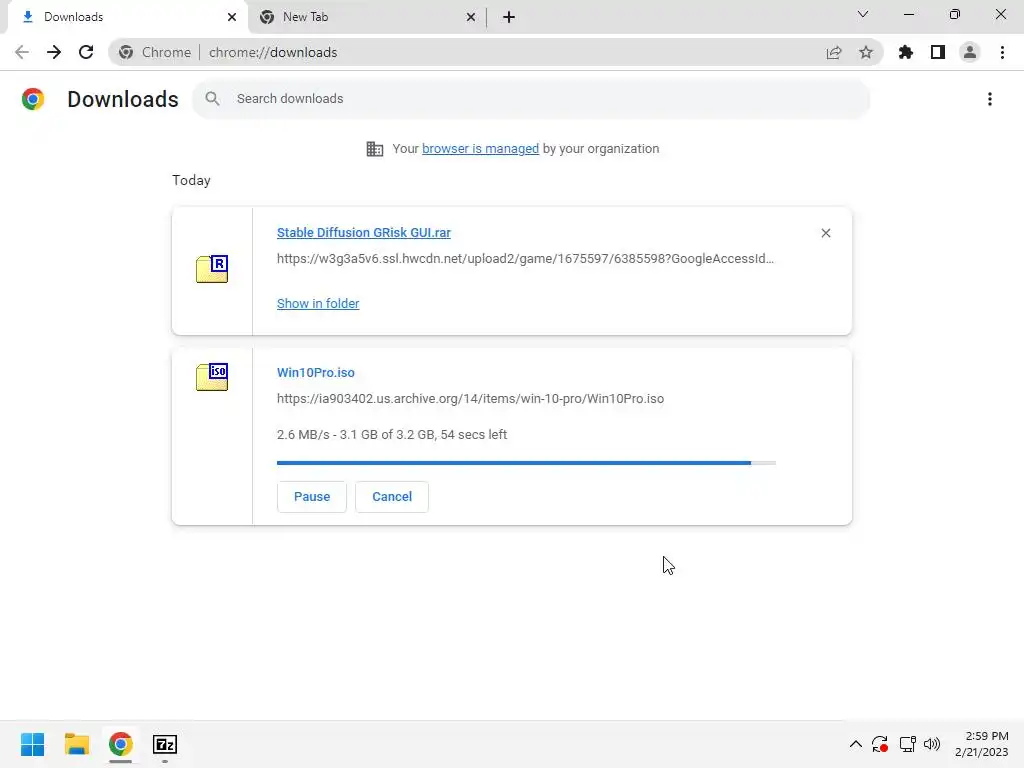Click the sync status tray icon
Viewport: 1024px width, 768px height.
pos(880,744)
